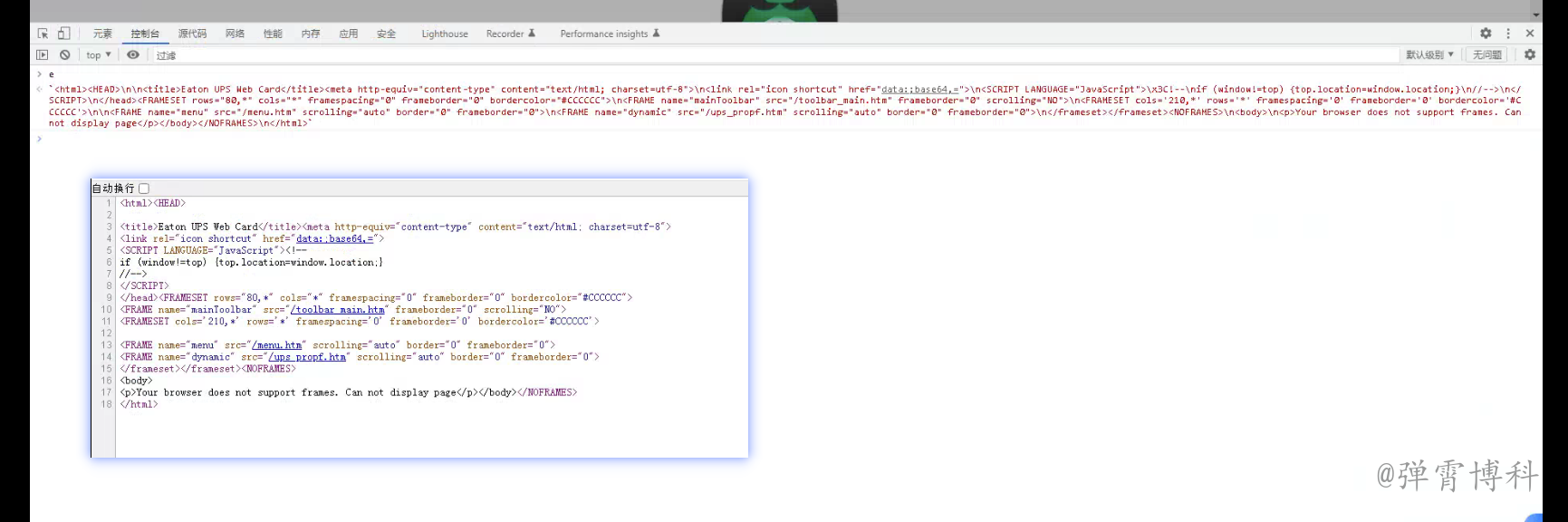Open the 应用 tab
This screenshot has width=1568, height=522.
click(x=349, y=34)
